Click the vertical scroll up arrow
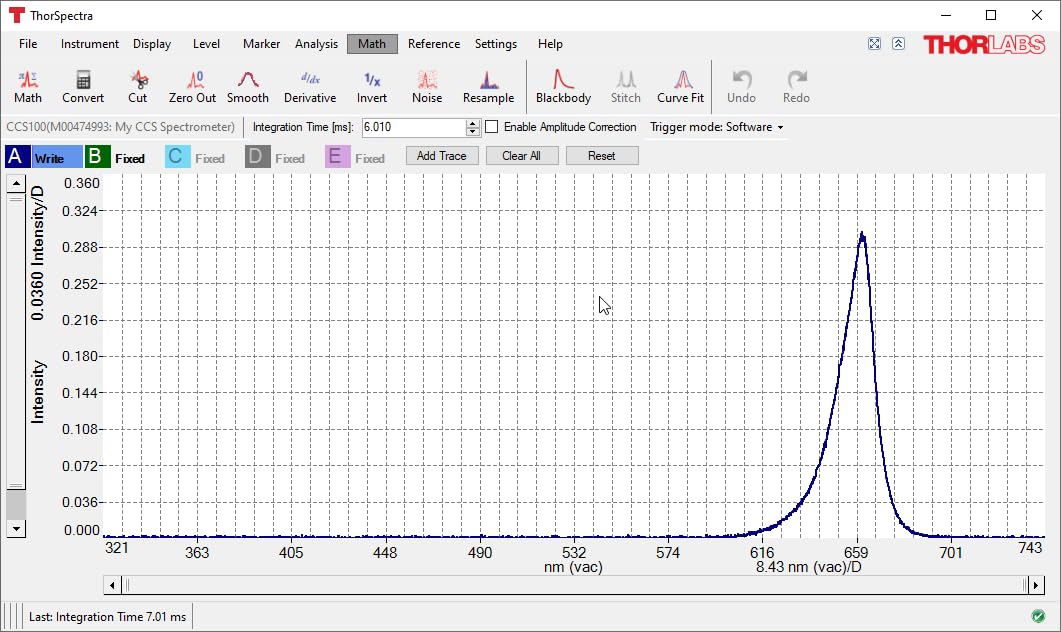1061x632 pixels. click(16, 183)
